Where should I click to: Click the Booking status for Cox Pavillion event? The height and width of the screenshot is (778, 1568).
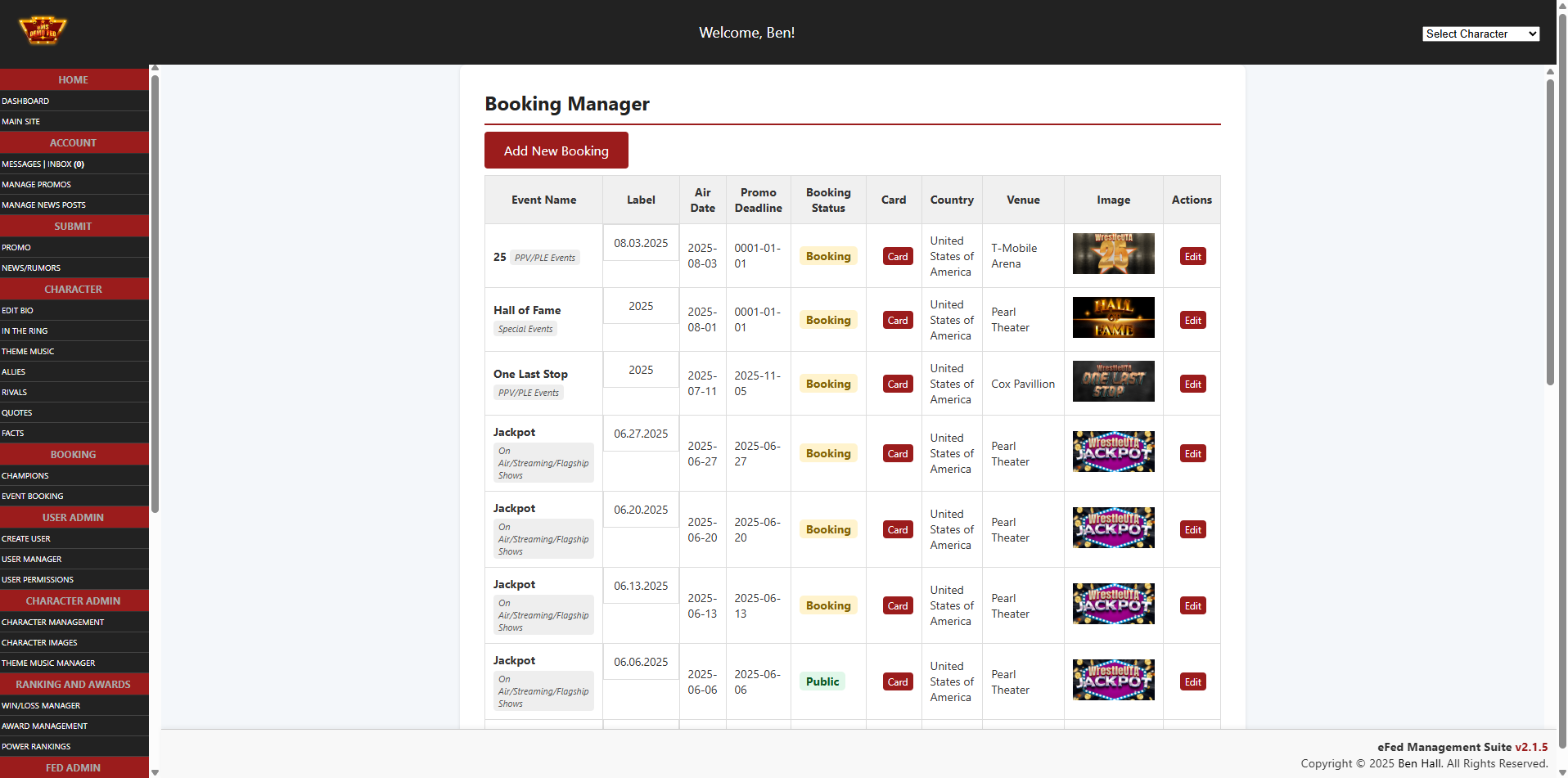[x=827, y=385]
